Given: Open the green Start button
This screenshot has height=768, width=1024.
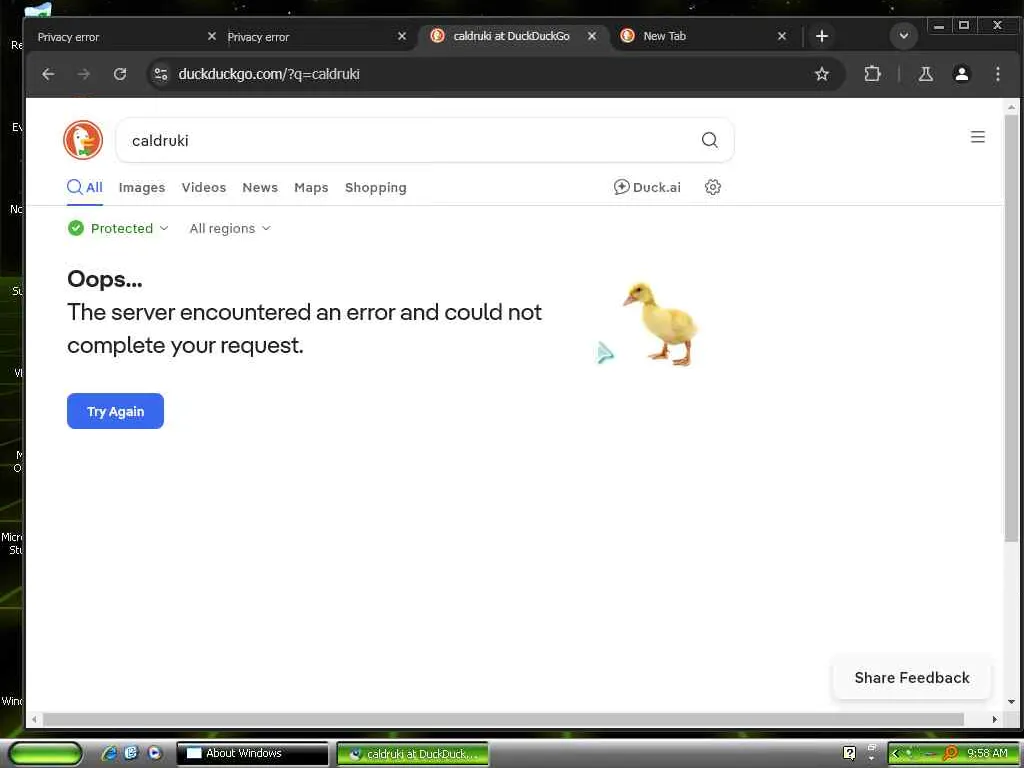Looking at the screenshot, I should pos(45,753).
